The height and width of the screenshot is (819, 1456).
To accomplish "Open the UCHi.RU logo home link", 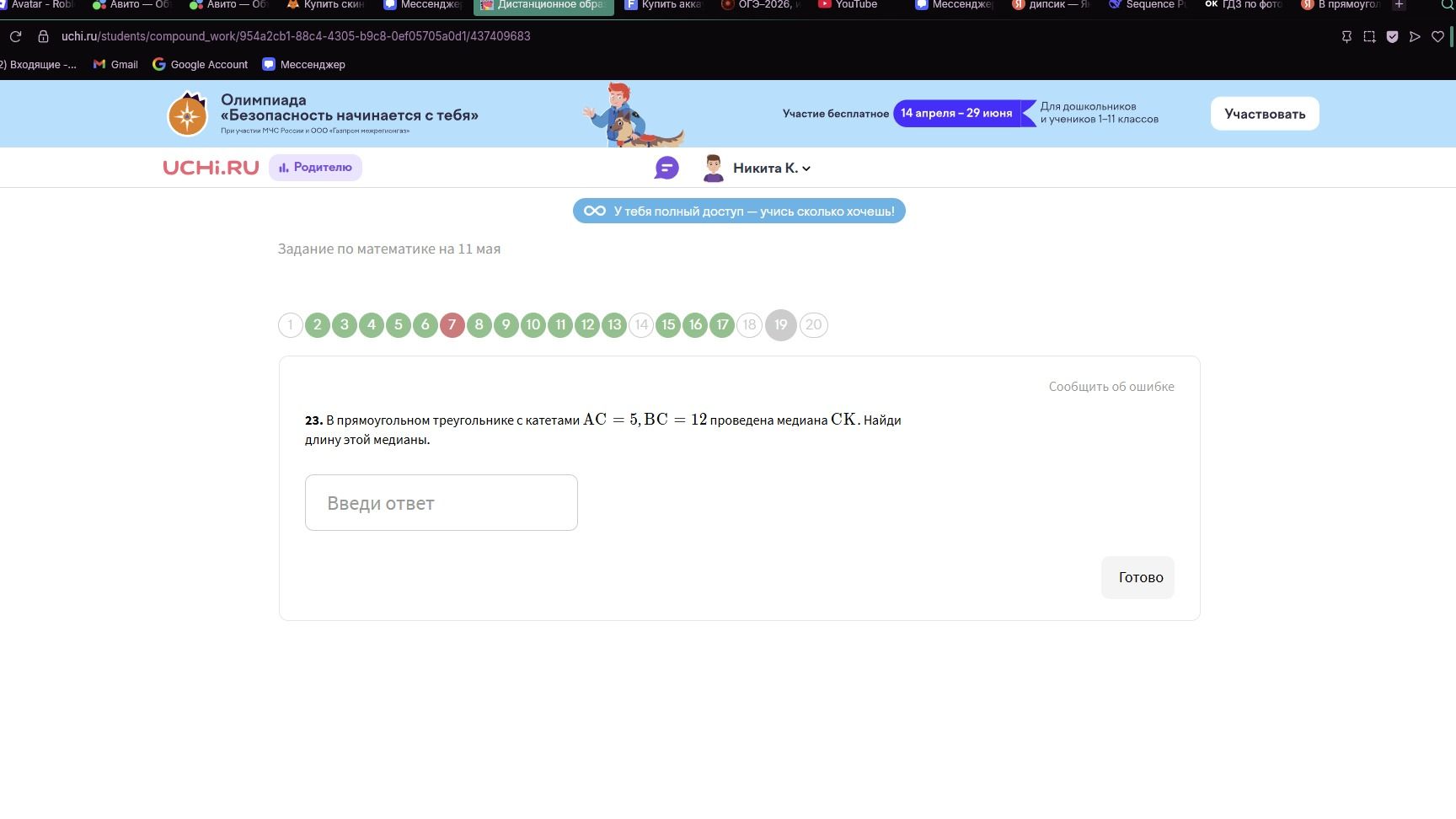I will 211,168.
